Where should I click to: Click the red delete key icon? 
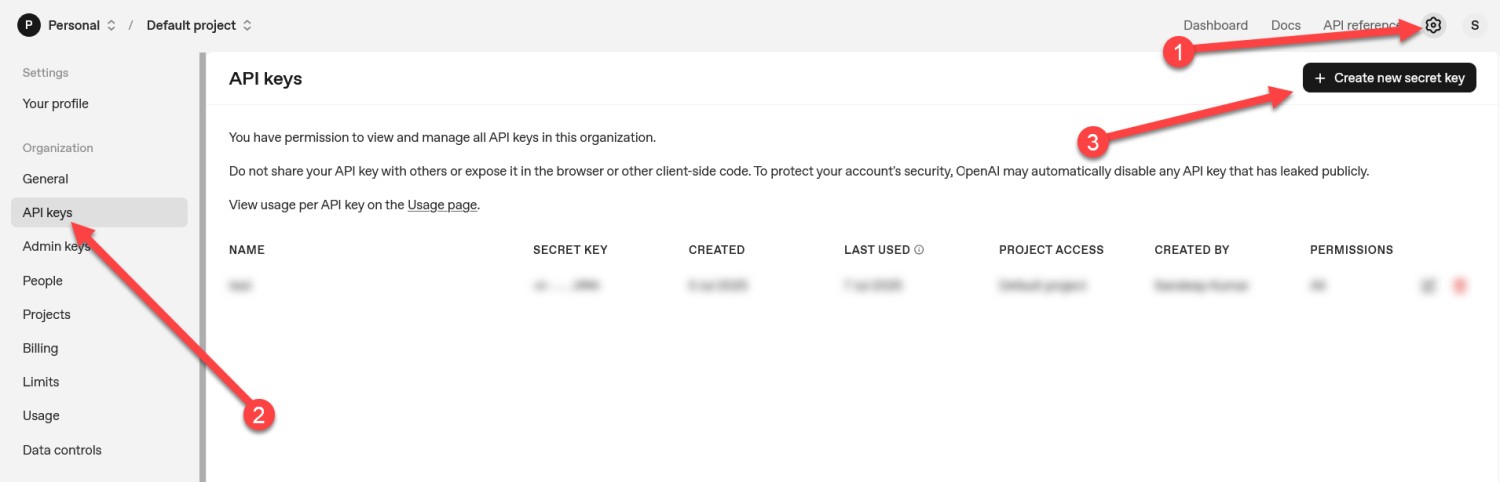tap(1460, 286)
